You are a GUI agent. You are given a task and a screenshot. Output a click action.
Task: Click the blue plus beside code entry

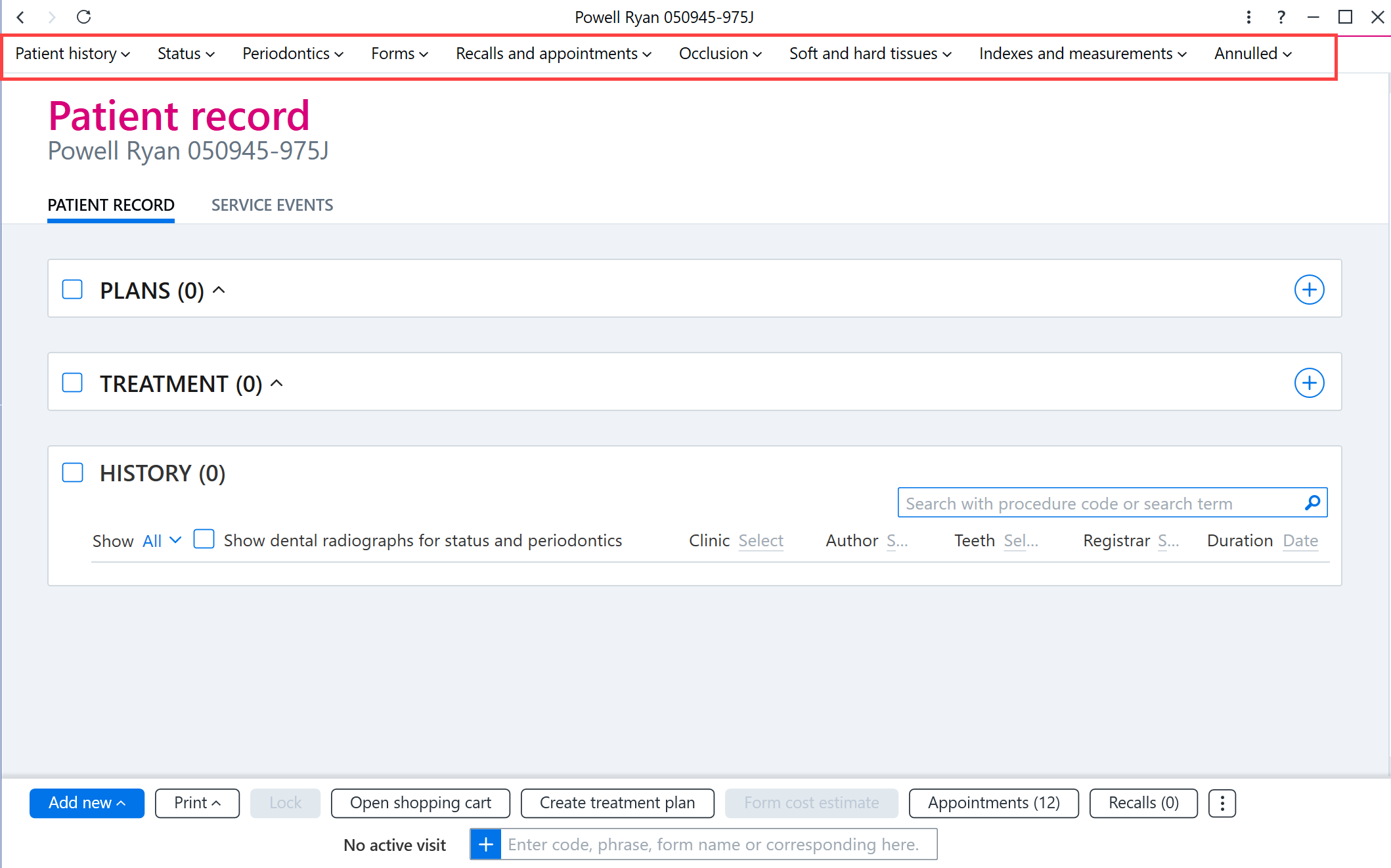486,844
